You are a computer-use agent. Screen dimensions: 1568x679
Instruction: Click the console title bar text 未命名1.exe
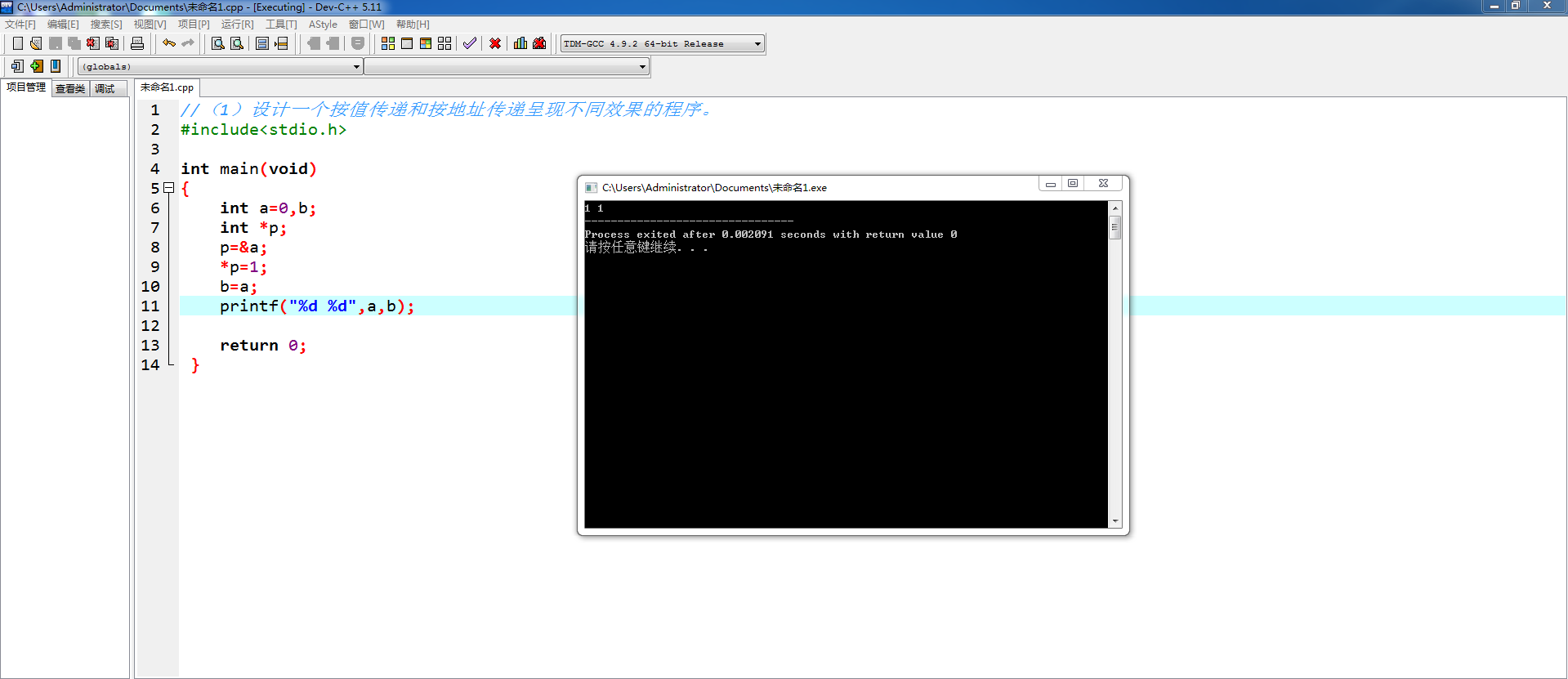799,188
